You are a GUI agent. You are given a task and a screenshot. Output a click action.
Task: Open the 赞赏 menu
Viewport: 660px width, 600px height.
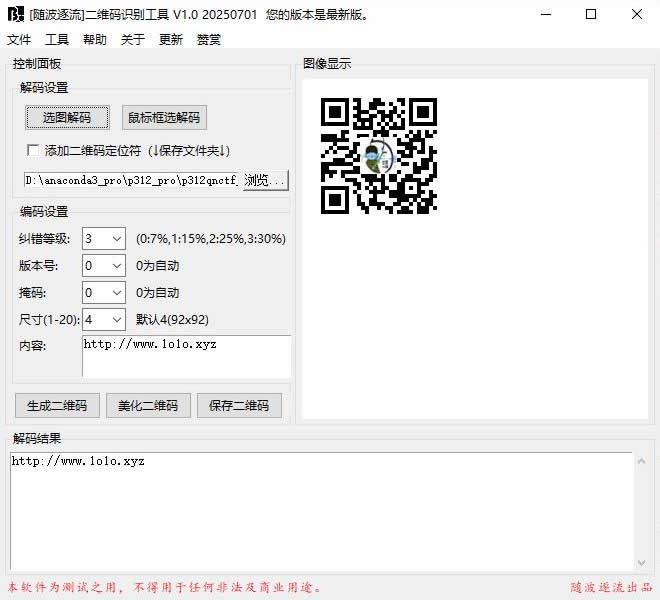point(208,40)
